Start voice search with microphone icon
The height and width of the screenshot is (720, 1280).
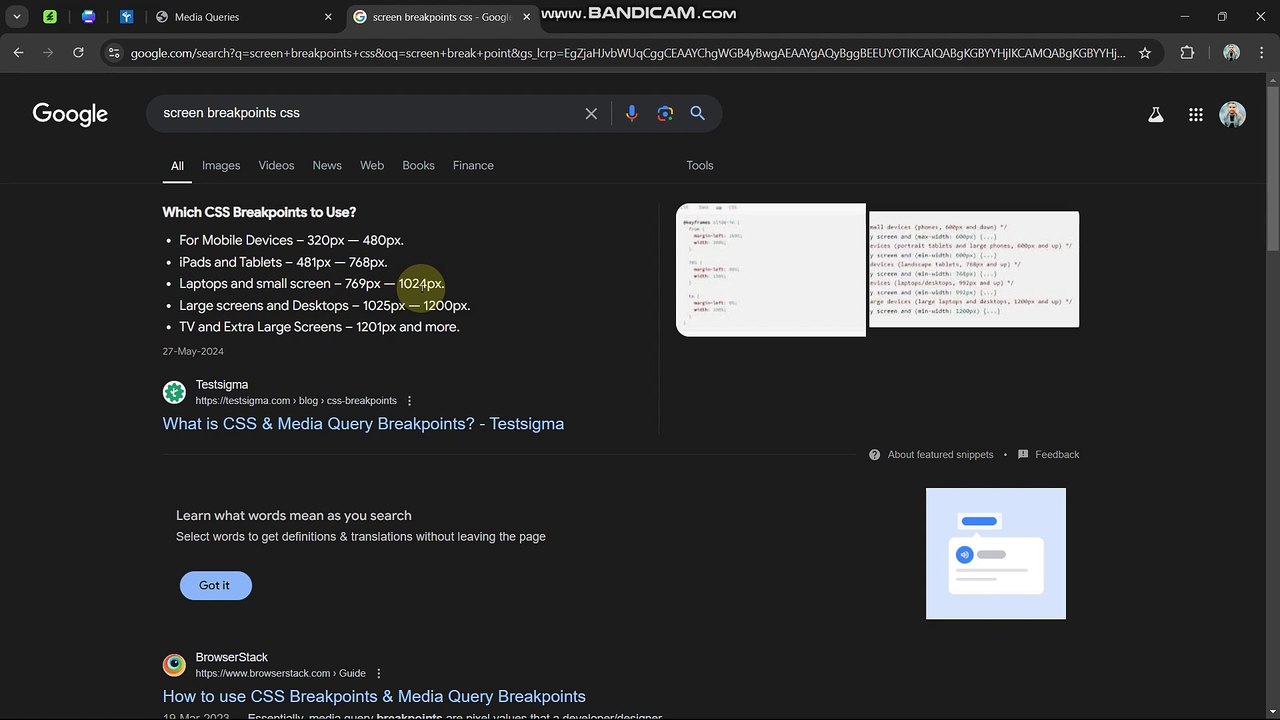(631, 114)
